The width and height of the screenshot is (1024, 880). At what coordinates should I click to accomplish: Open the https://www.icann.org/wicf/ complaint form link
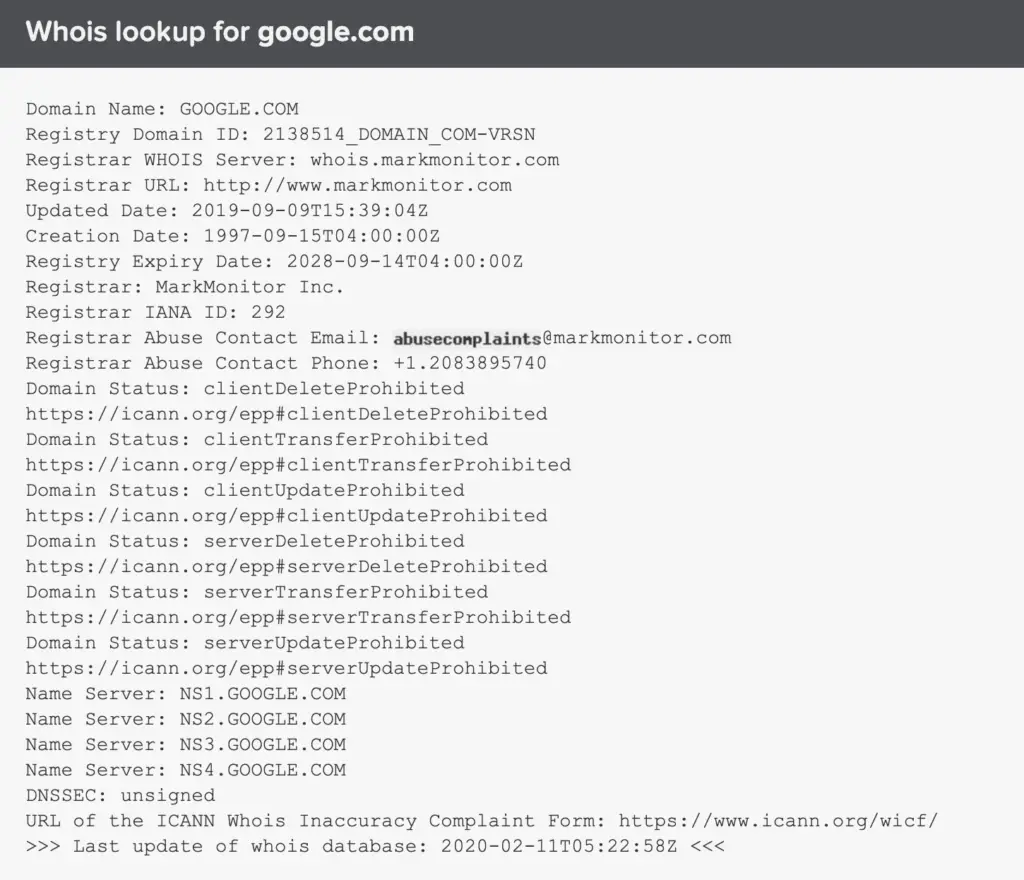(778, 821)
